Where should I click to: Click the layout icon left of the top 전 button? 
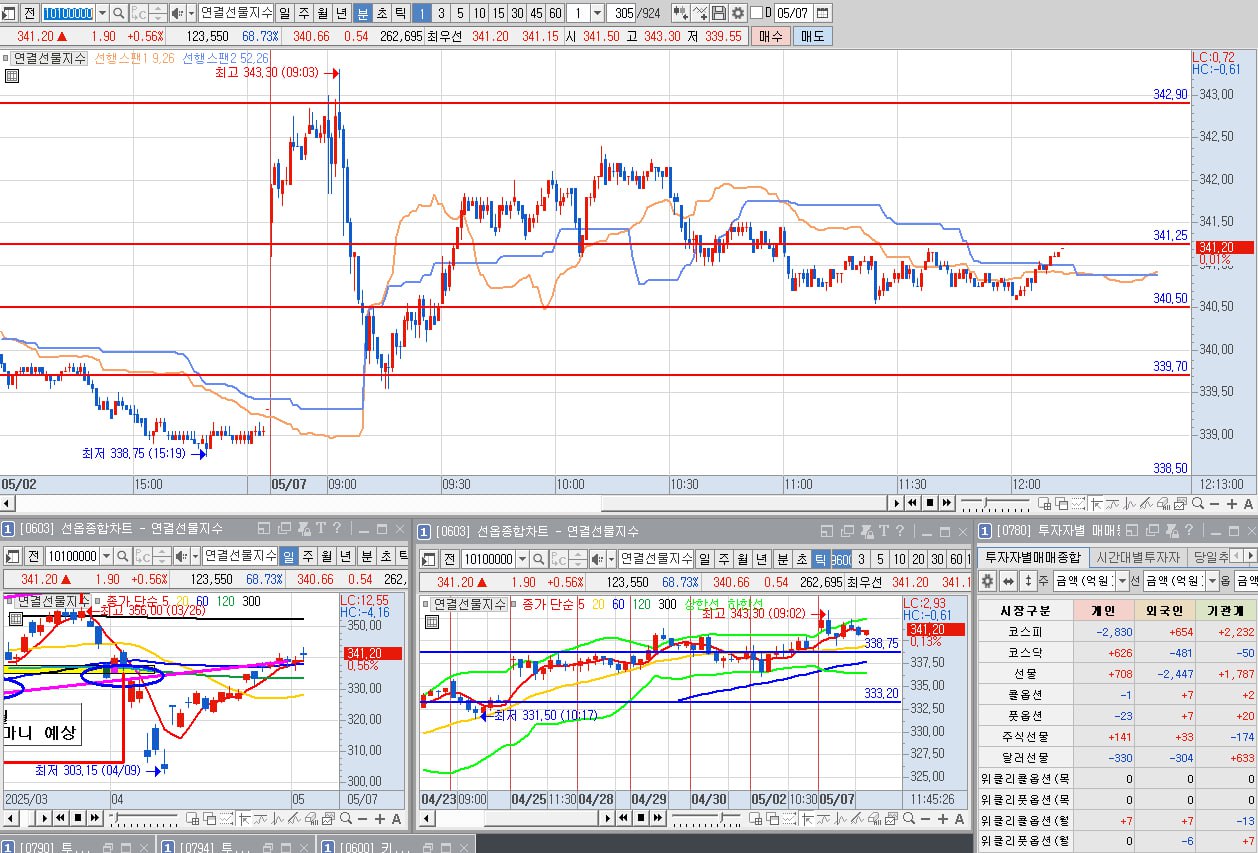tap(8, 13)
